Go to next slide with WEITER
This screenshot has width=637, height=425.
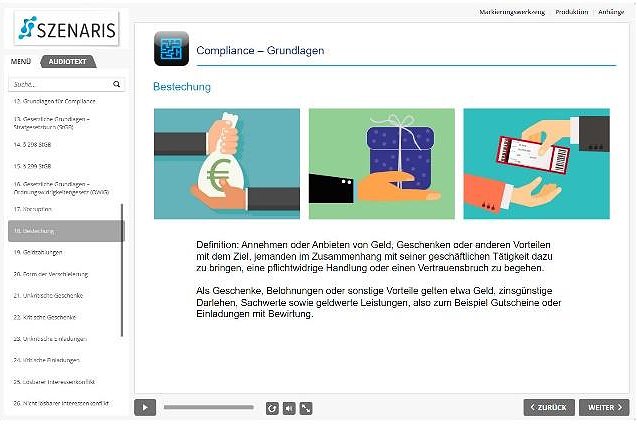point(606,407)
